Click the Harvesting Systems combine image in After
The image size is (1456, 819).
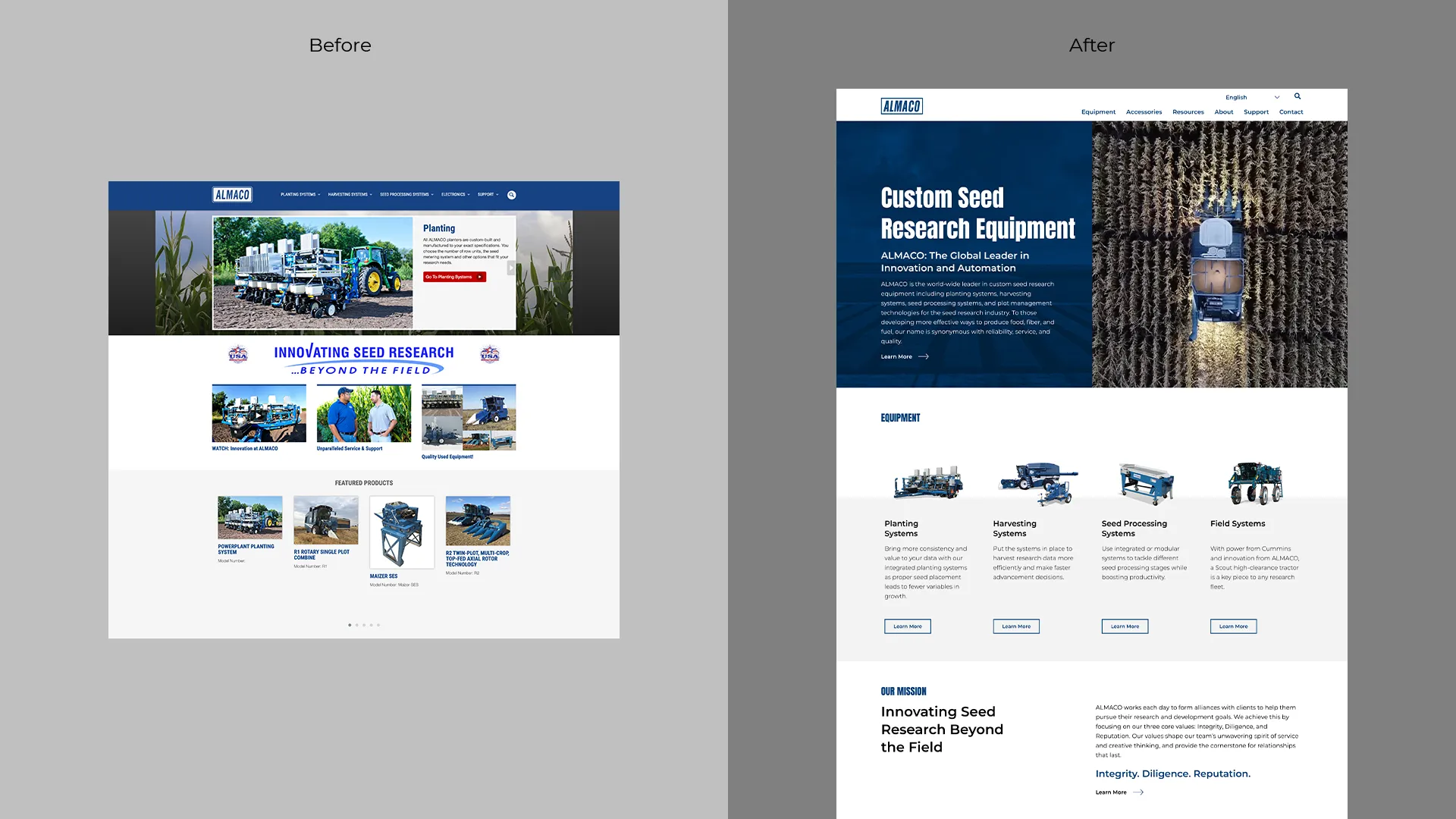(x=1039, y=483)
